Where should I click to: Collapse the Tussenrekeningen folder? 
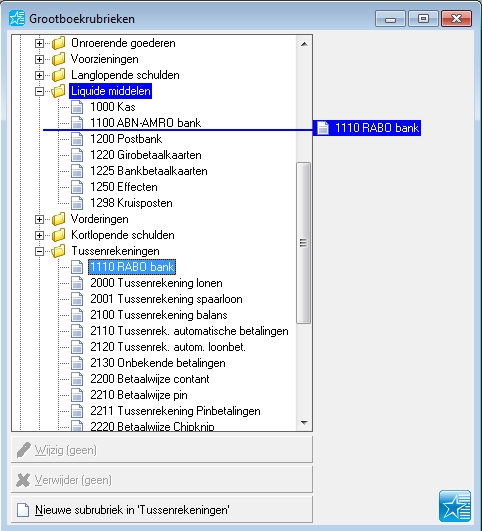39,252
